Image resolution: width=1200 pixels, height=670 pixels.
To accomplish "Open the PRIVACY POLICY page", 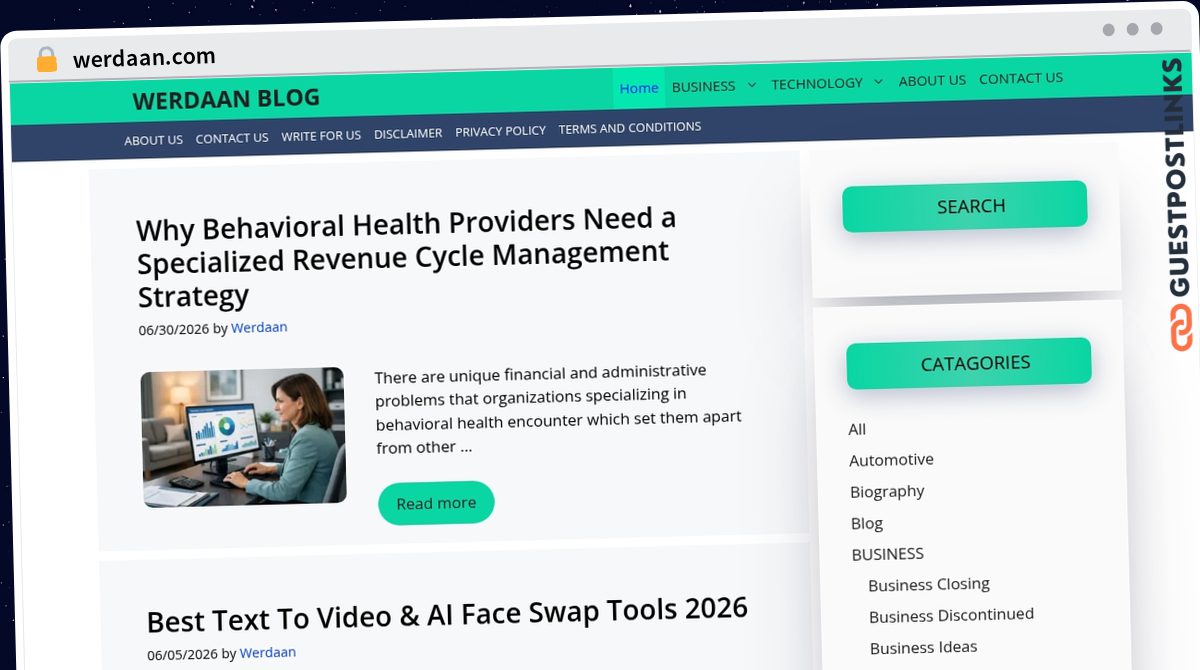I will pyautogui.click(x=500, y=131).
